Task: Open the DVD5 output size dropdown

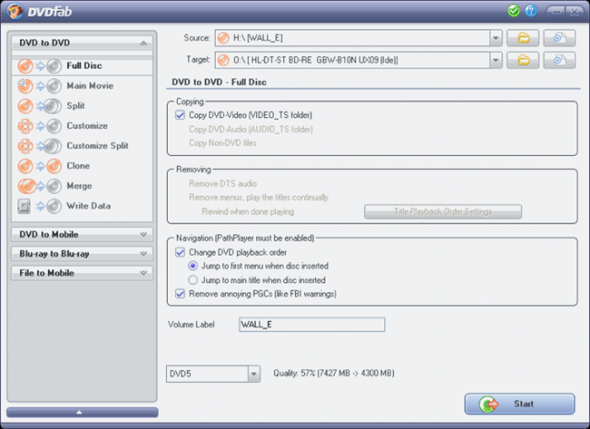Action: point(254,374)
